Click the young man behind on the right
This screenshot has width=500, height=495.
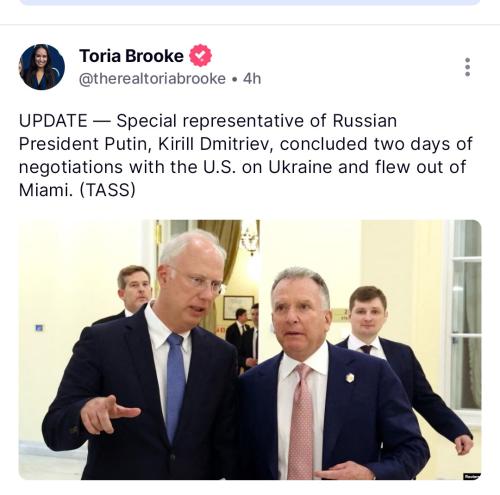[x=400, y=360]
